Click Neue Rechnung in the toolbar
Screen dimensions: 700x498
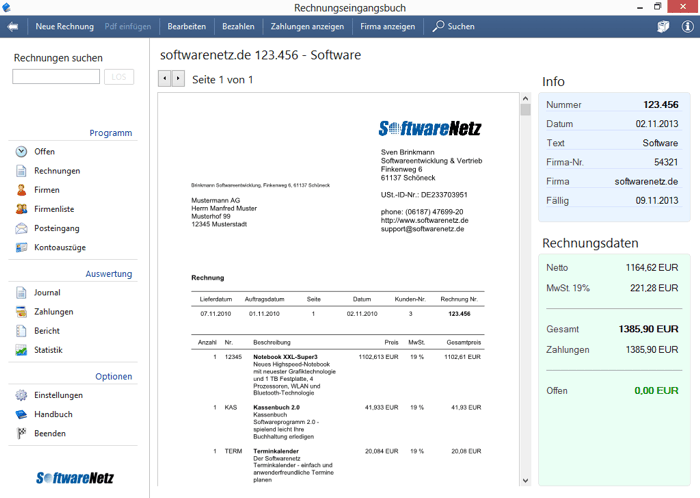coord(64,27)
